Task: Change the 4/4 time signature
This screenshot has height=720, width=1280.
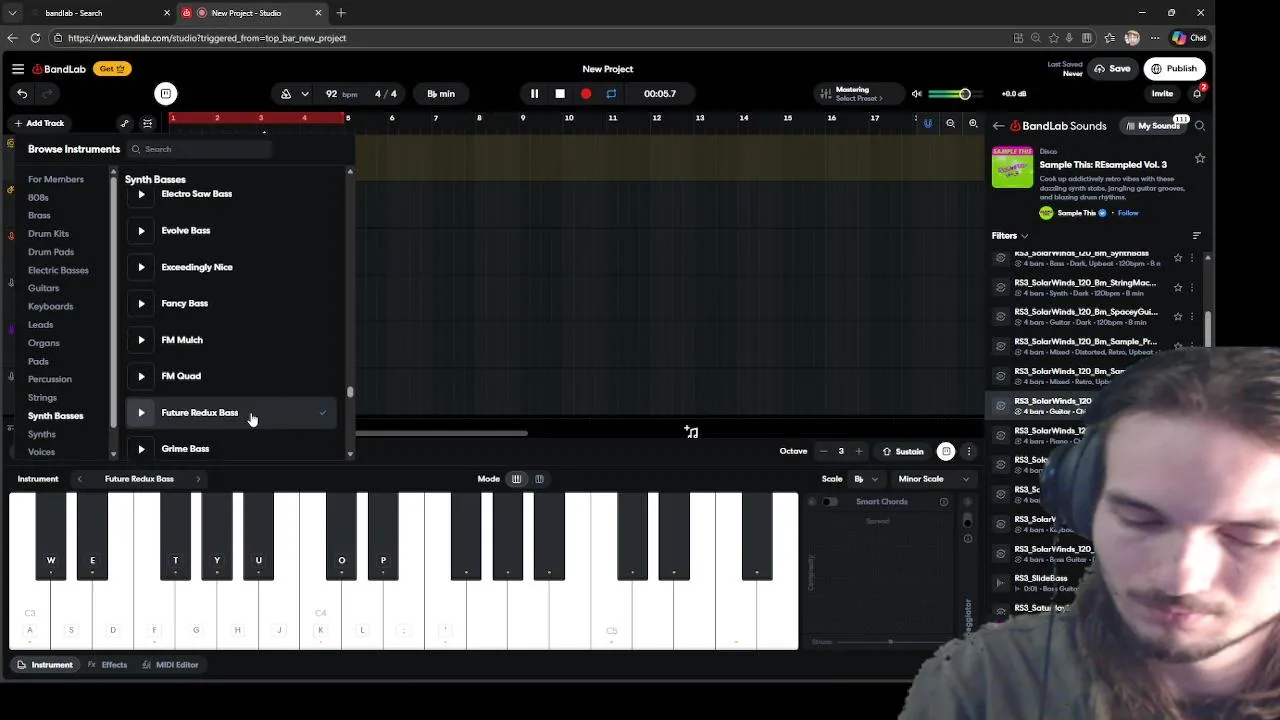Action: pos(385,94)
